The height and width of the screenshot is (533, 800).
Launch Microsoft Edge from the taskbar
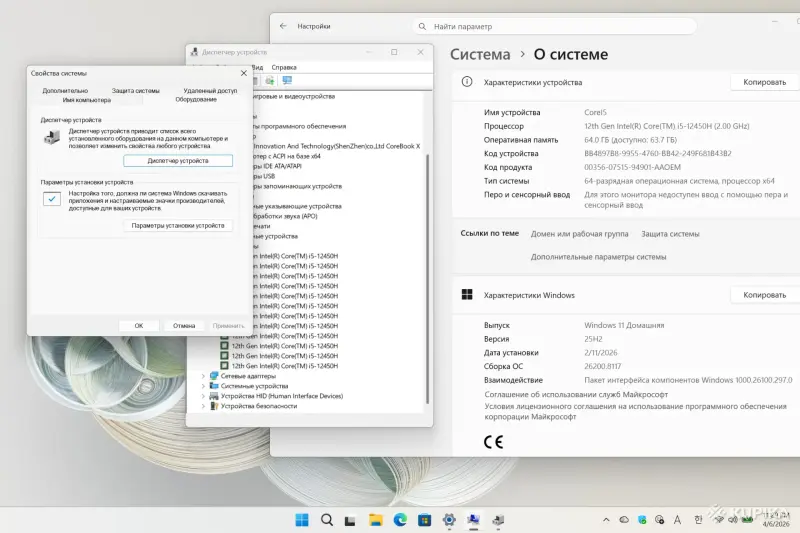pyautogui.click(x=400, y=520)
